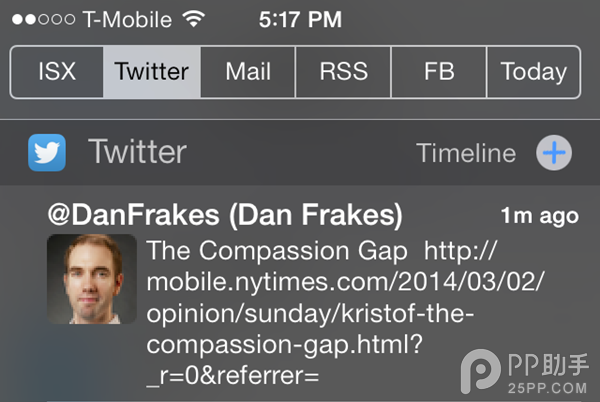Viewport: 600px width, 402px height.
Task: Switch to the ISX tab
Action: [x=57, y=72]
